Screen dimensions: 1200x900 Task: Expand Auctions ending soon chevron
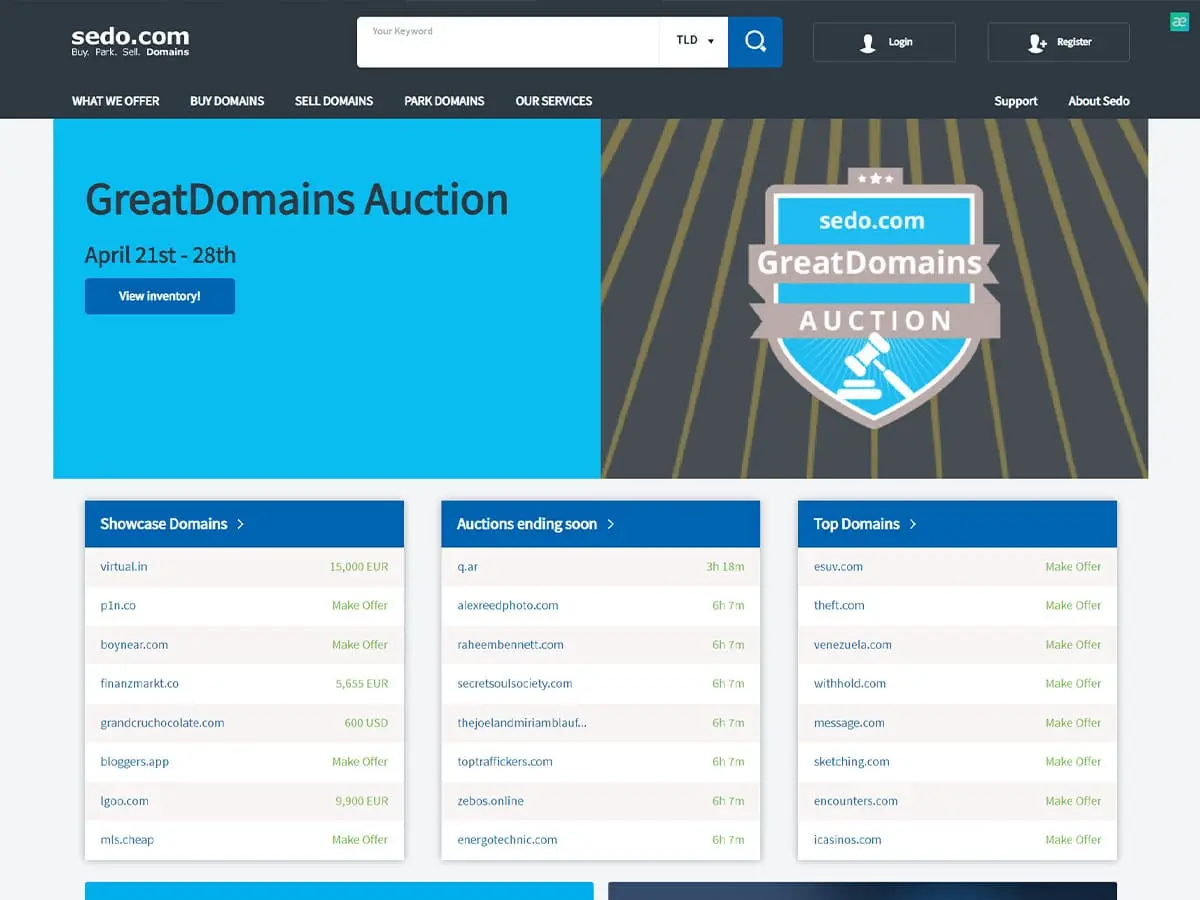tap(611, 524)
